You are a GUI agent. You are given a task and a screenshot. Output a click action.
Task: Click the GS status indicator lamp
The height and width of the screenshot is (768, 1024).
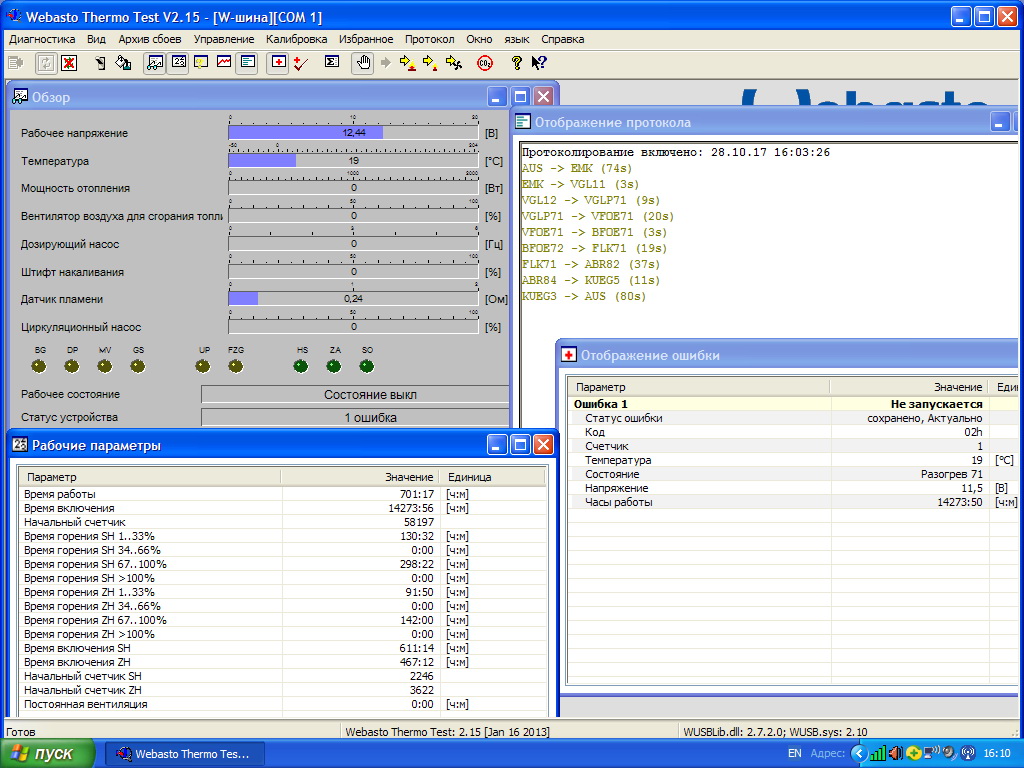pos(138,366)
